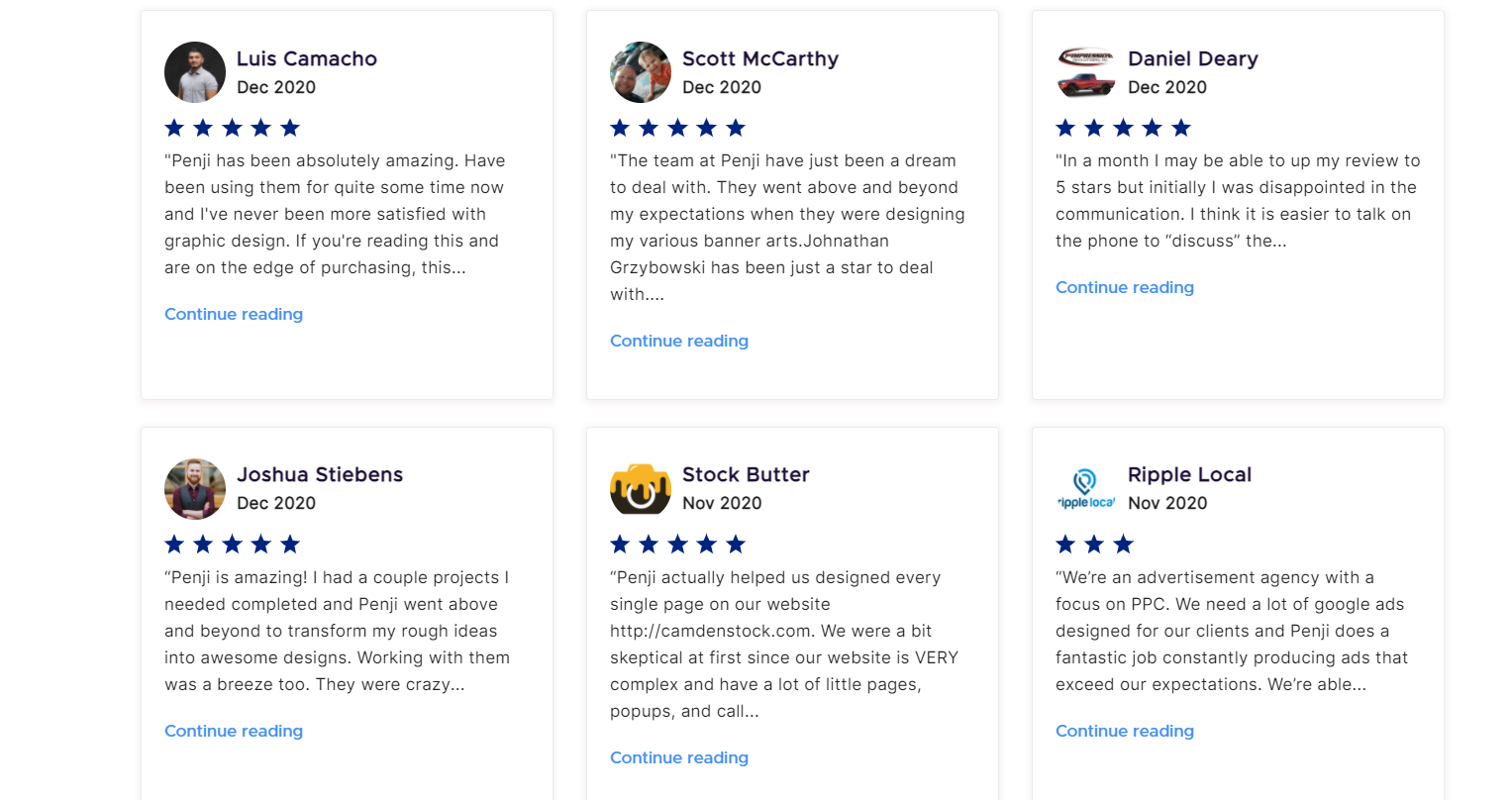Open Continue reading under Joshua Stiebens' review
The width and height of the screenshot is (1512, 800).
click(234, 731)
